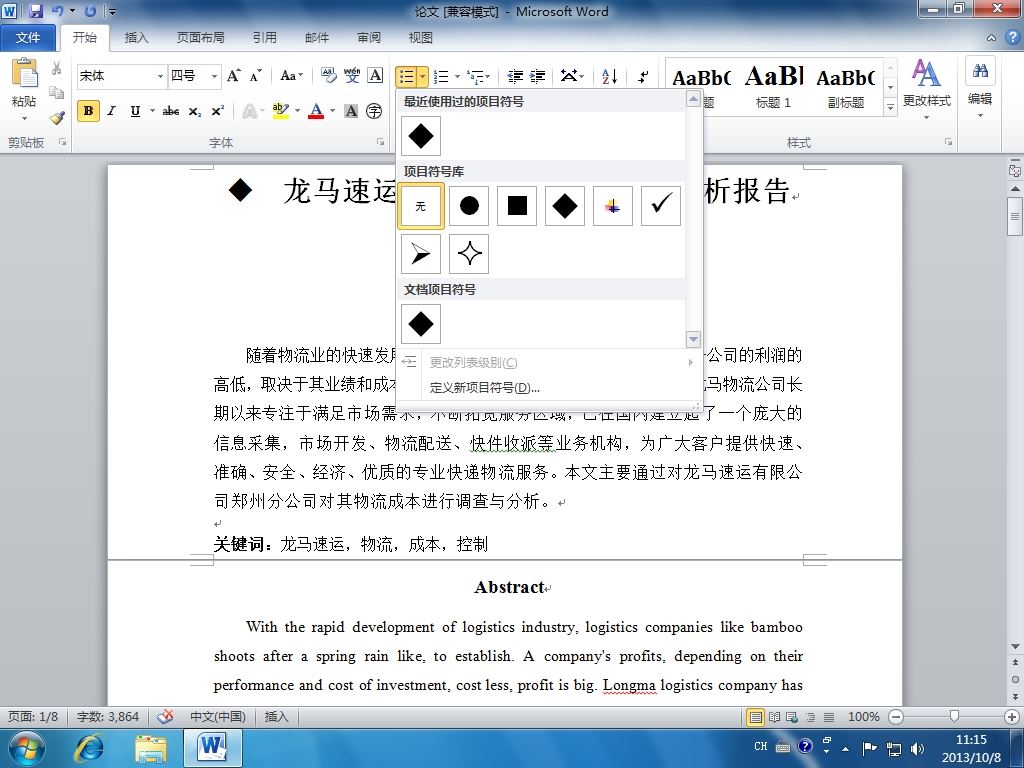Choose the colorful cross bullet from library
Image resolution: width=1024 pixels, height=768 pixels.
613,206
